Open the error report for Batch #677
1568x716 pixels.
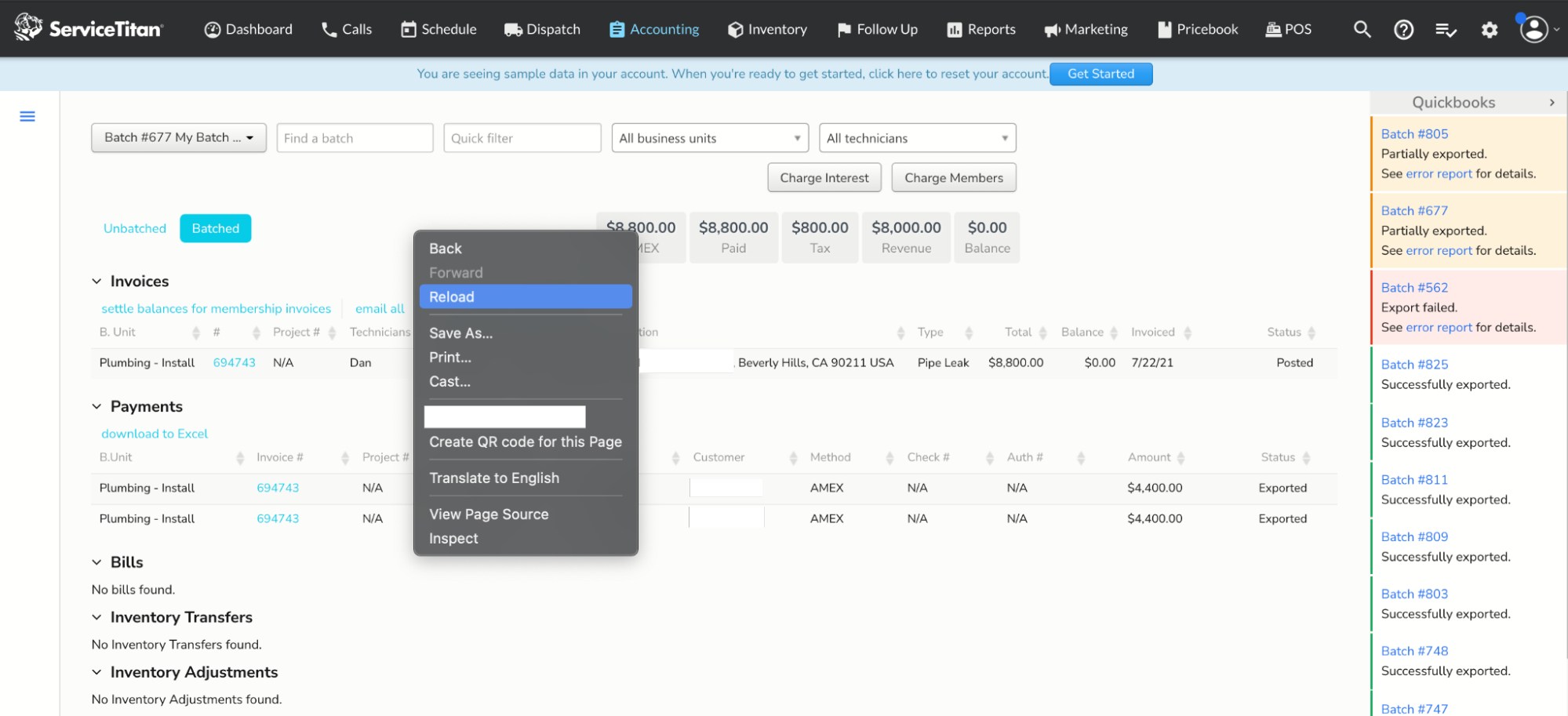(1439, 250)
